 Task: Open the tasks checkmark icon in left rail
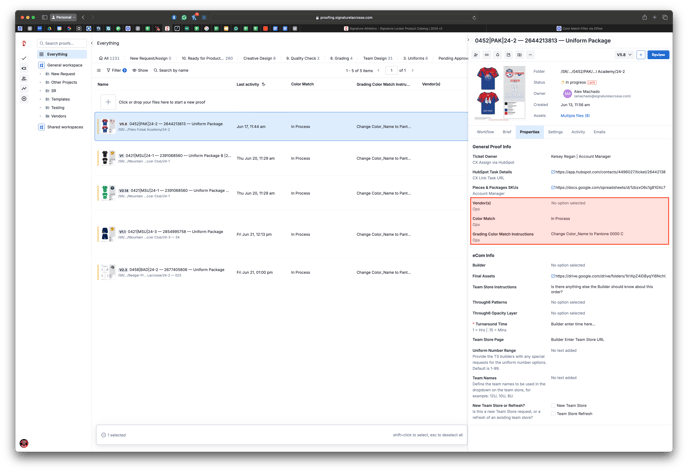click(25, 57)
